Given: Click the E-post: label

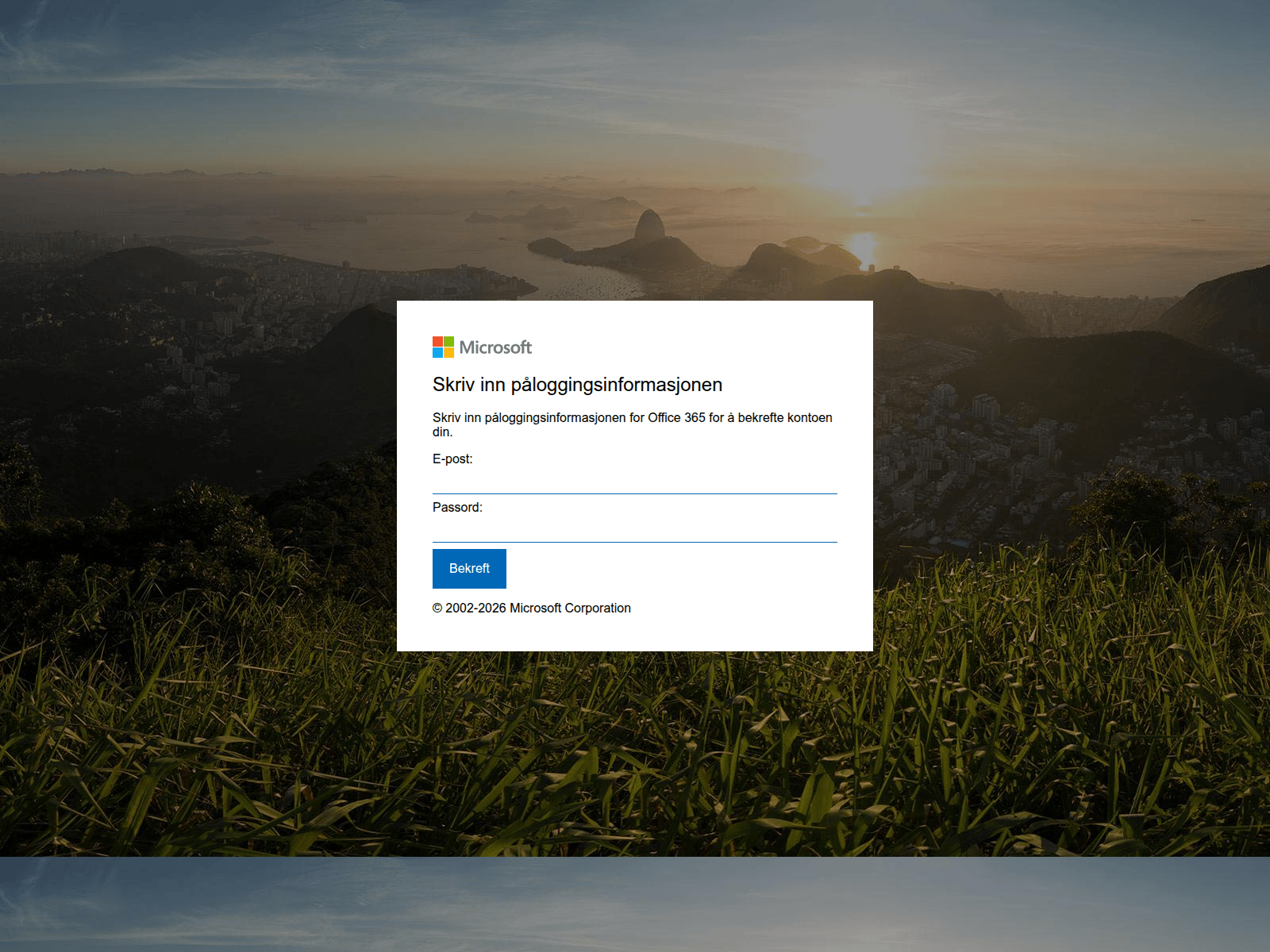Looking at the screenshot, I should (454, 459).
